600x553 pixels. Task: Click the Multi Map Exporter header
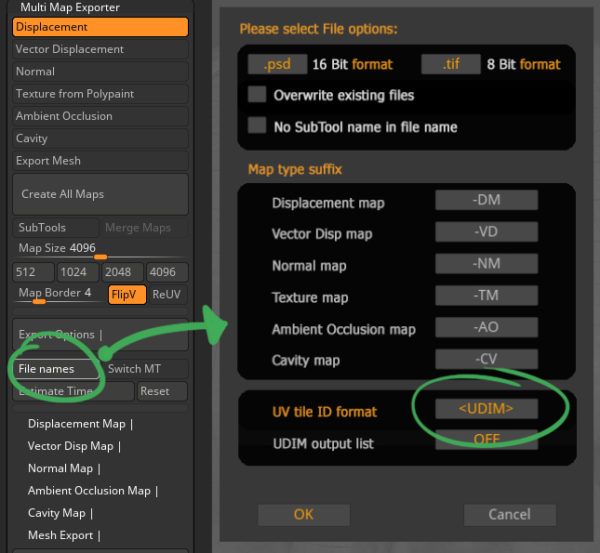[x=70, y=7]
